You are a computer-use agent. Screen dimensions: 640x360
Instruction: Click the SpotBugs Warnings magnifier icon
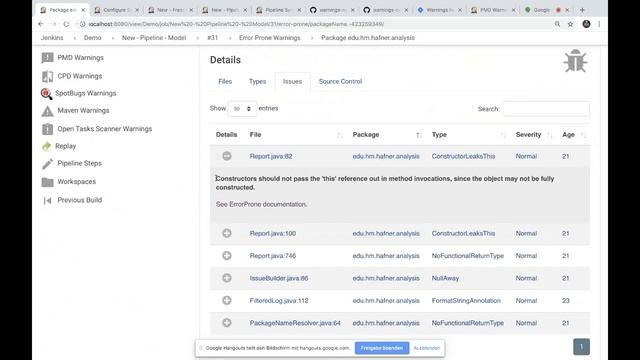pos(46,93)
